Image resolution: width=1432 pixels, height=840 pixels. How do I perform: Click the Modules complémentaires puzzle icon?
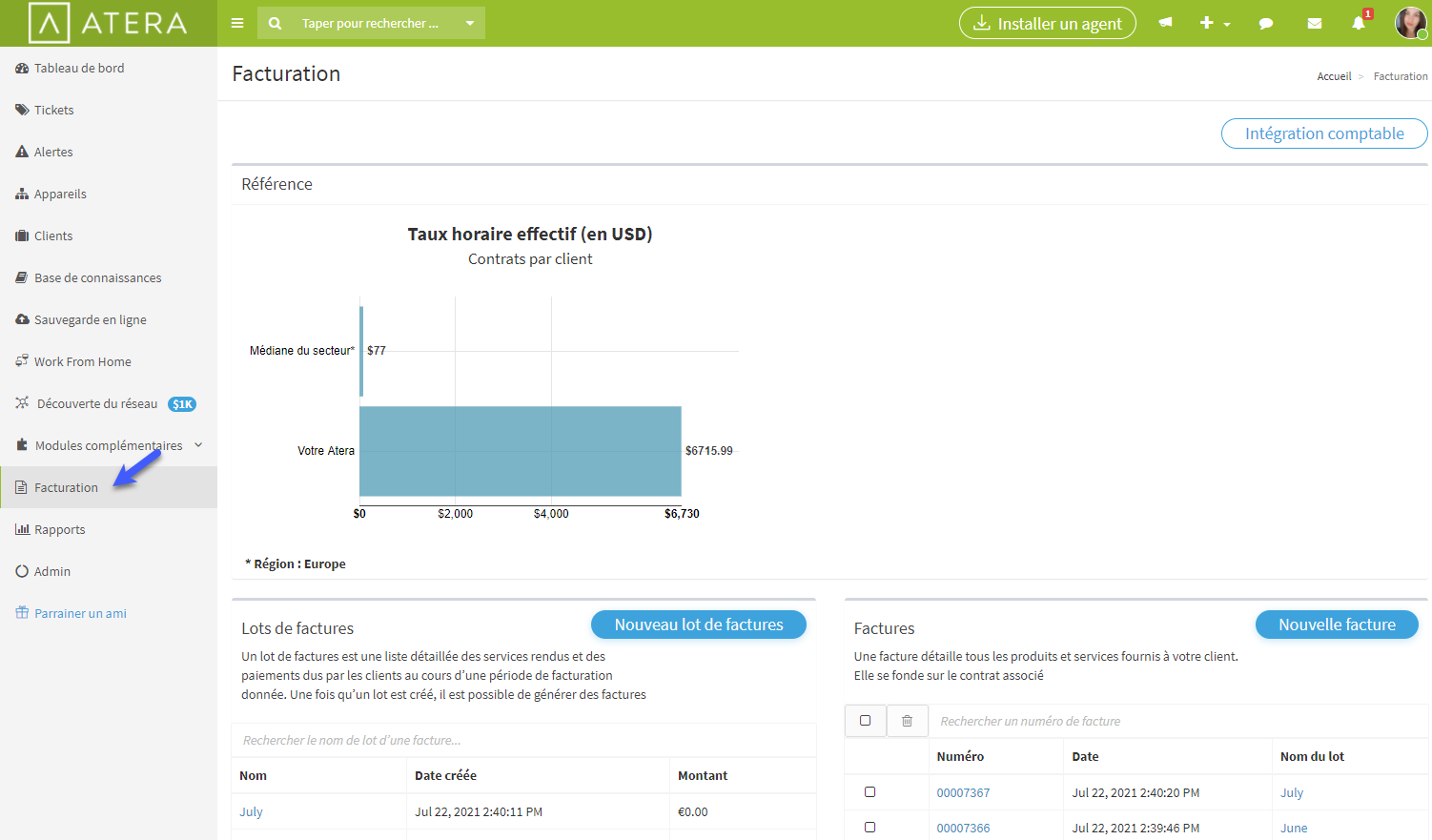click(22, 445)
